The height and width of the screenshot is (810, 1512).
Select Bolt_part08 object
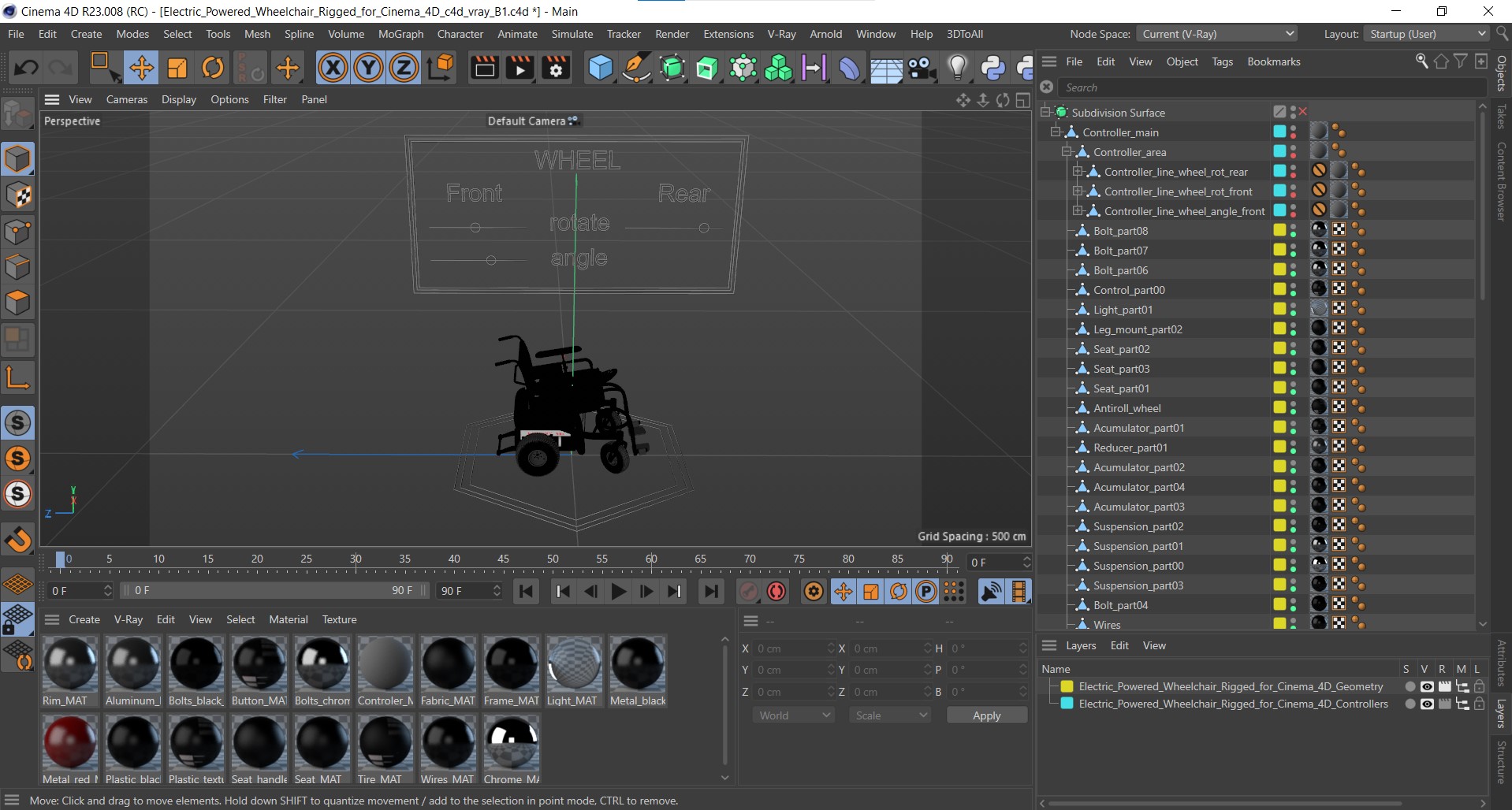(x=1120, y=231)
